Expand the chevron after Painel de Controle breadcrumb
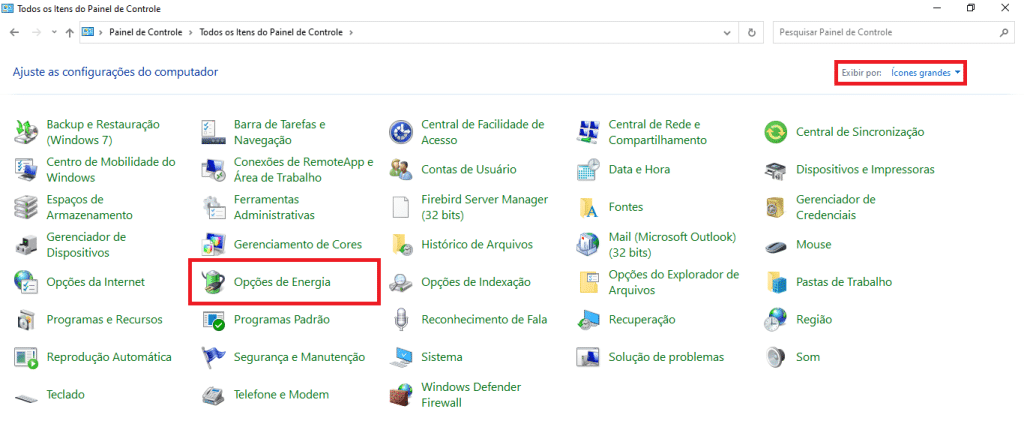The width and height of the screenshot is (1024, 436). pyautogui.click(x=190, y=33)
